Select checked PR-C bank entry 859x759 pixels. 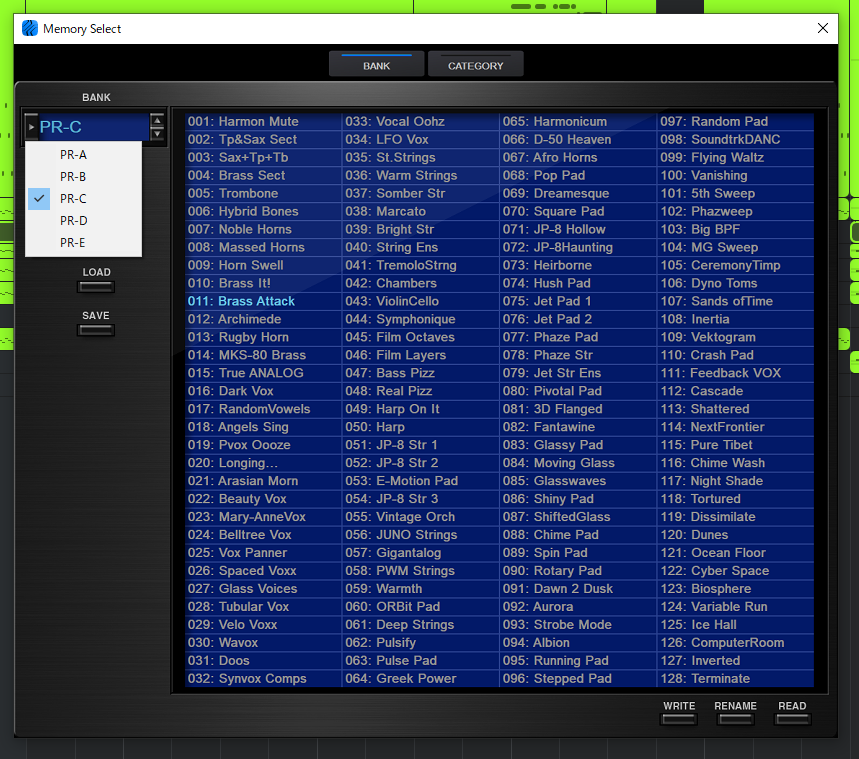pyautogui.click(x=83, y=198)
